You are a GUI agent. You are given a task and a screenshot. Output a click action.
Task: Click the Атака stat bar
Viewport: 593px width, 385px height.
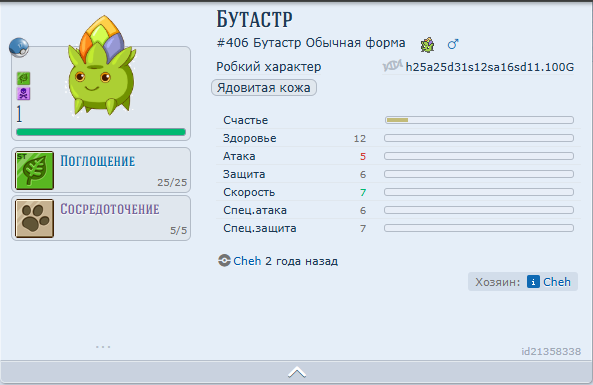point(479,156)
